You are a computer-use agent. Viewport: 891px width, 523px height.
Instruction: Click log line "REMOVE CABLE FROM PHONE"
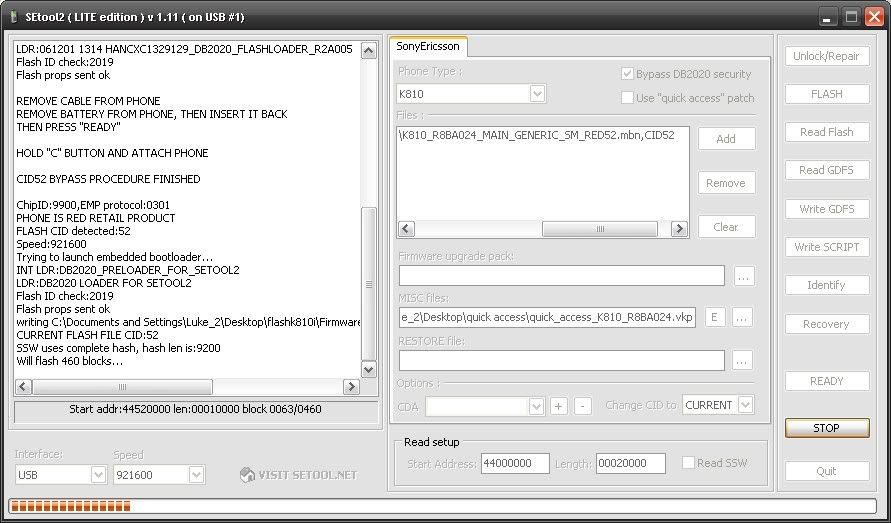[x=88, y=101]
